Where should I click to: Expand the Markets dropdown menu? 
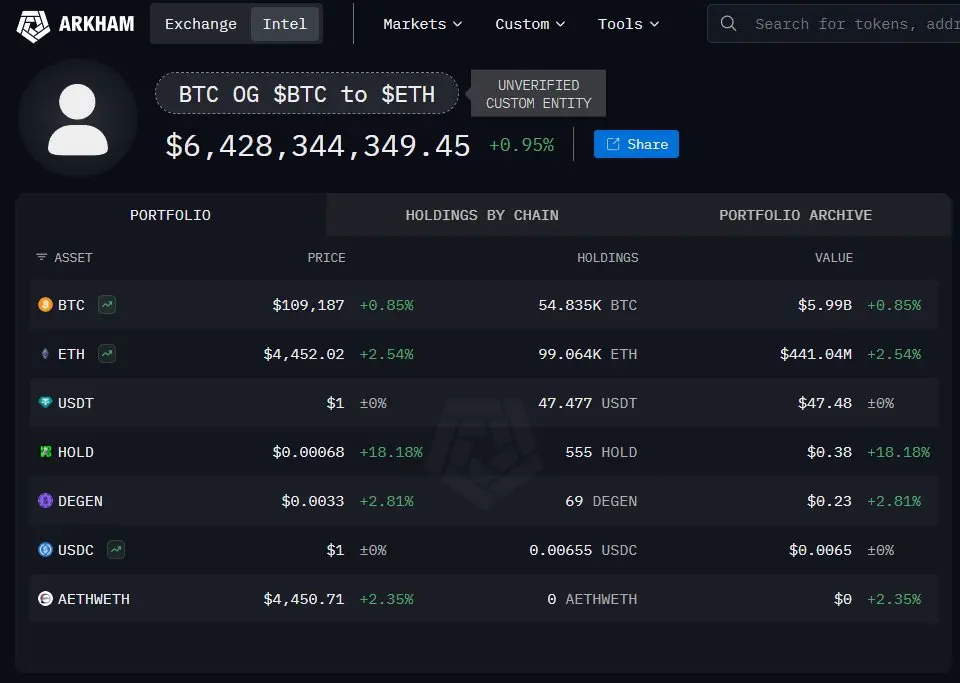[422, 24]
